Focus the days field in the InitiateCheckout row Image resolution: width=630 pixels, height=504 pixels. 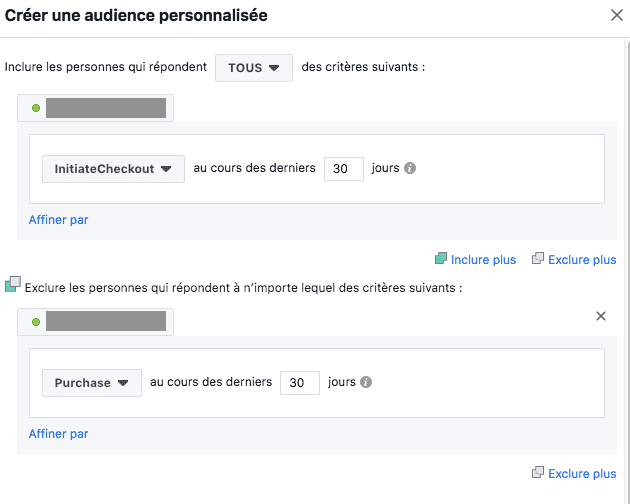344,169
